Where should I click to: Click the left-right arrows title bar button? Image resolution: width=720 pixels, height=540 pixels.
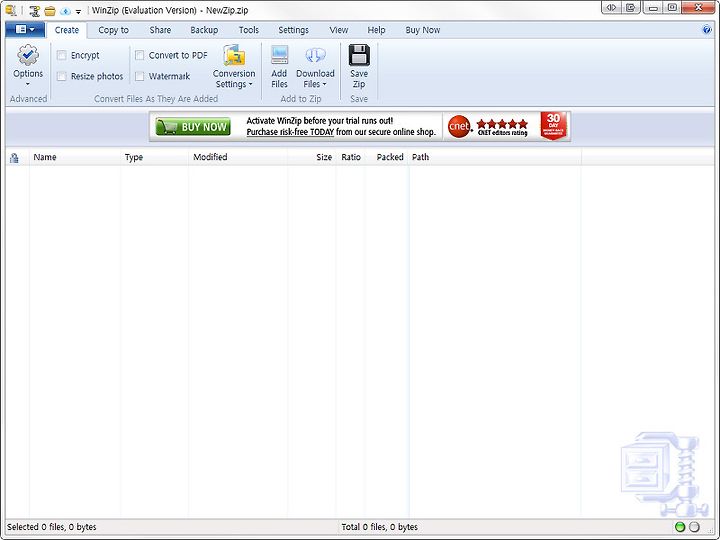611,8
